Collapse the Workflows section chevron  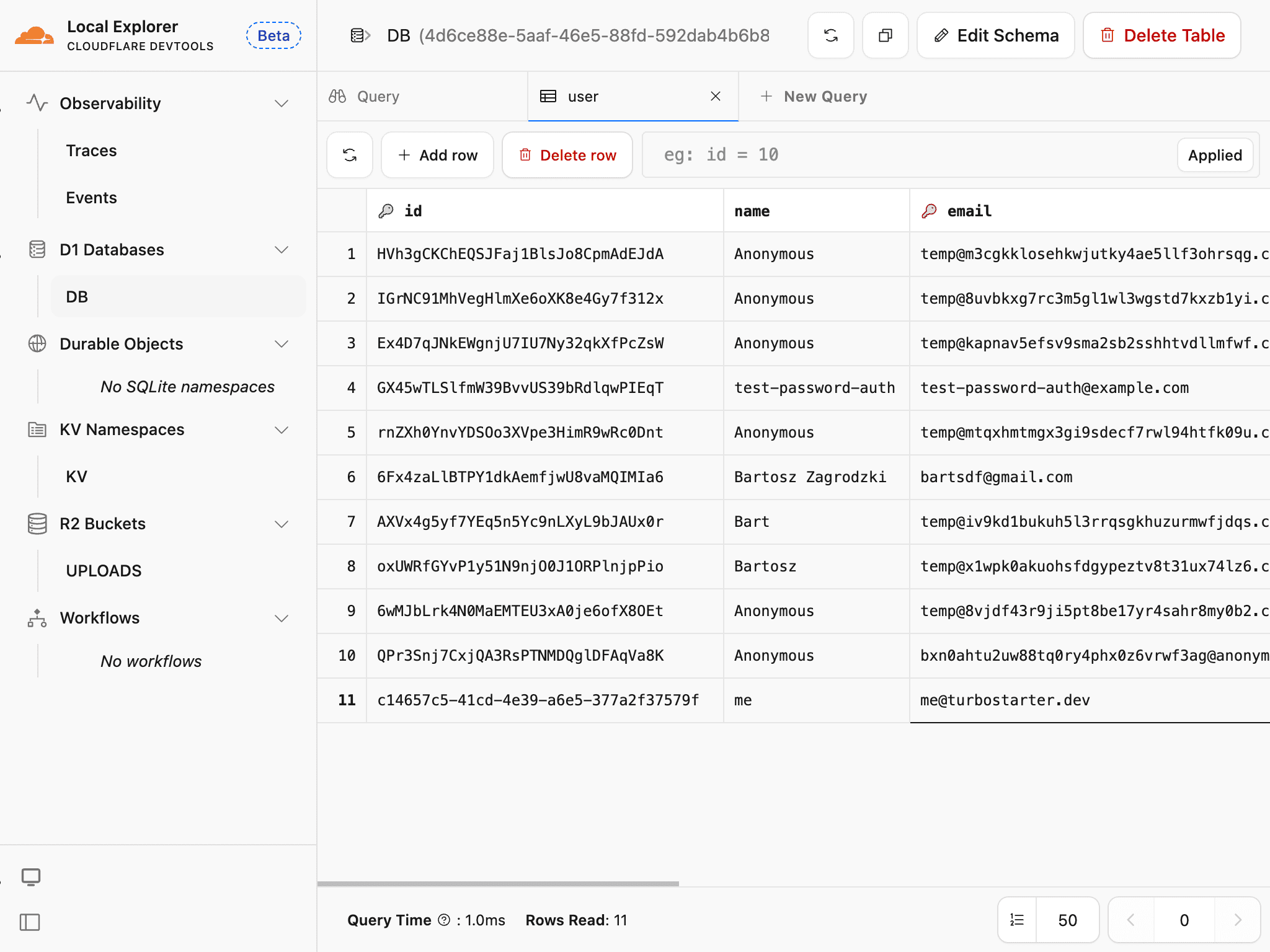tap(282, 618)
